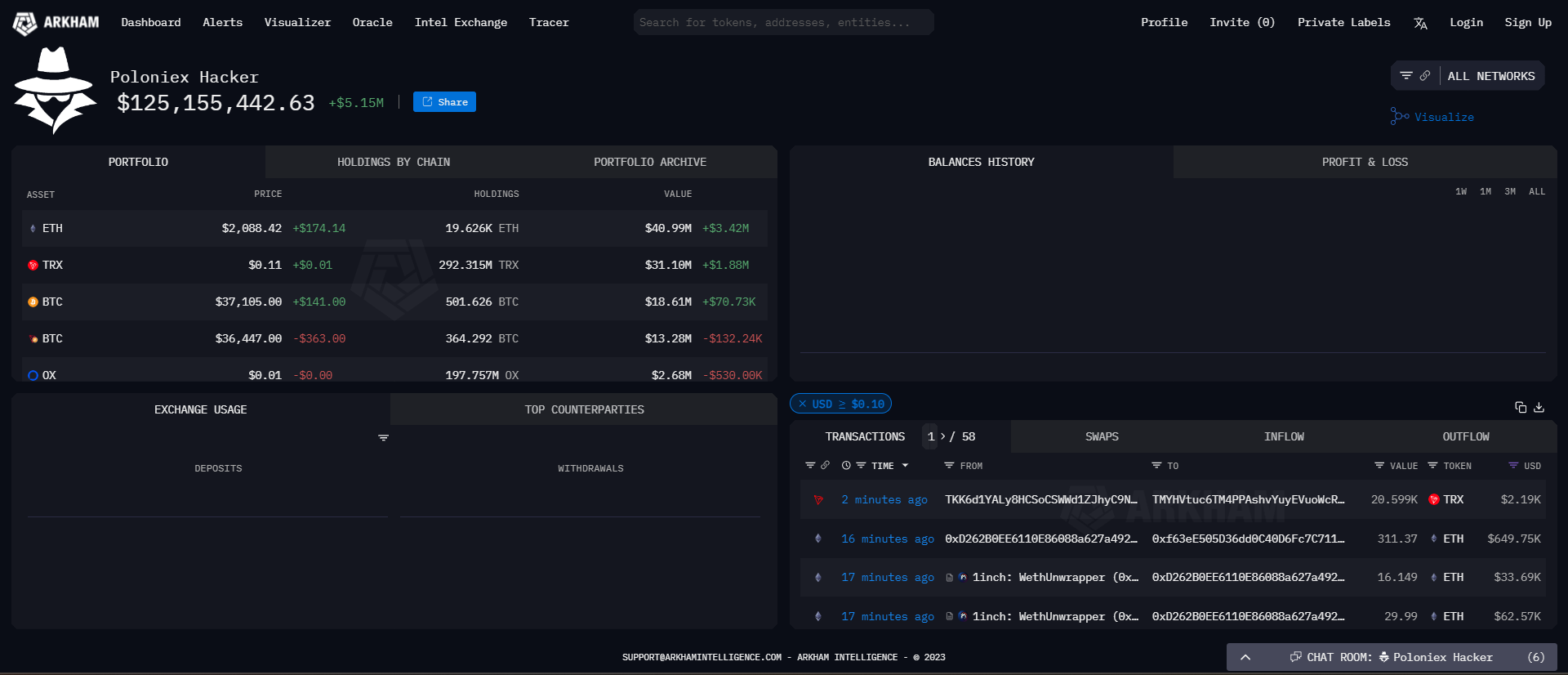Click the transactions page number field
The width and height of the screenshot is (1568, 675).
[x=931, y=436]
